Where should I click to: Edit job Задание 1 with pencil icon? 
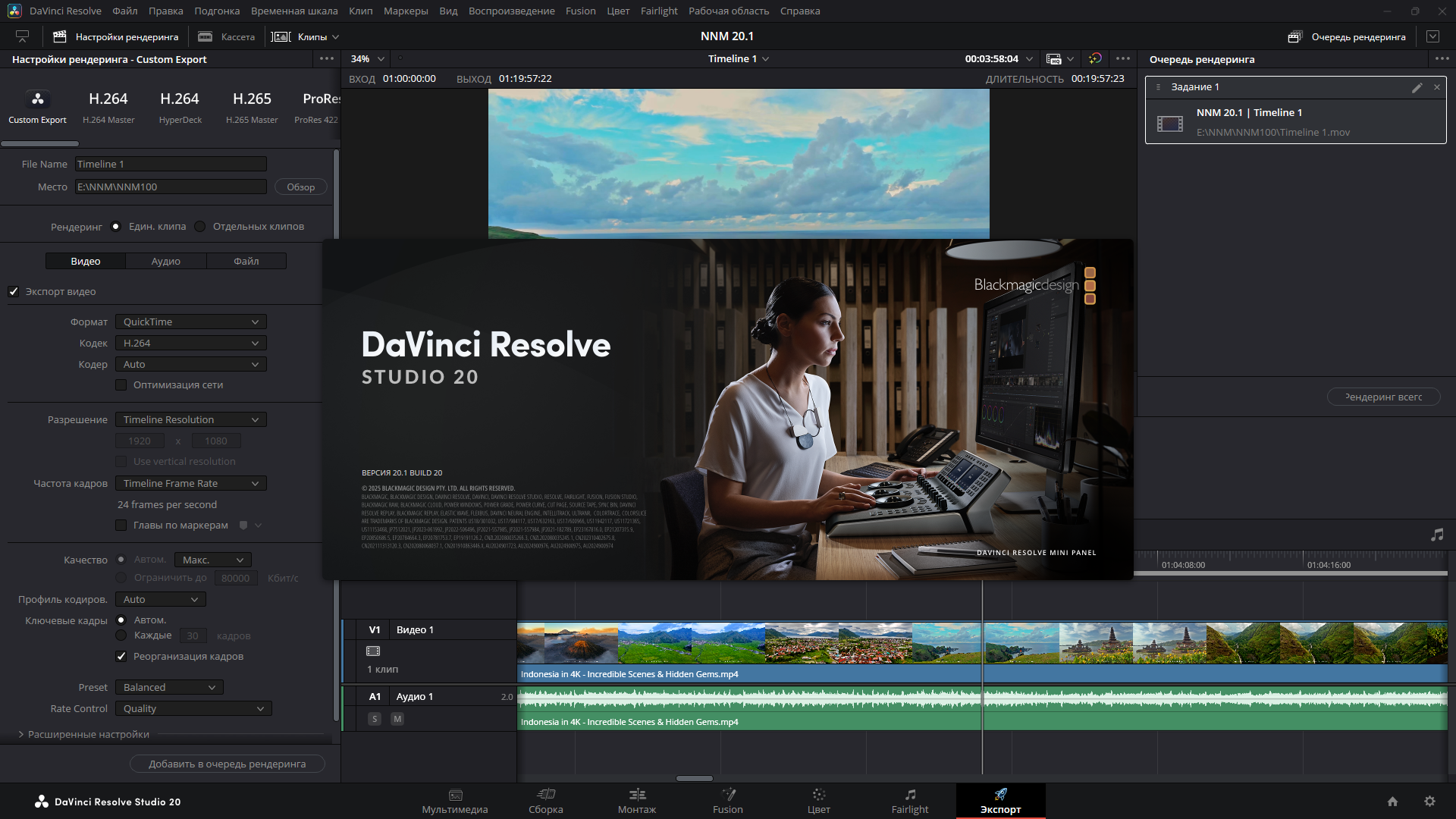click(1417, 87)
